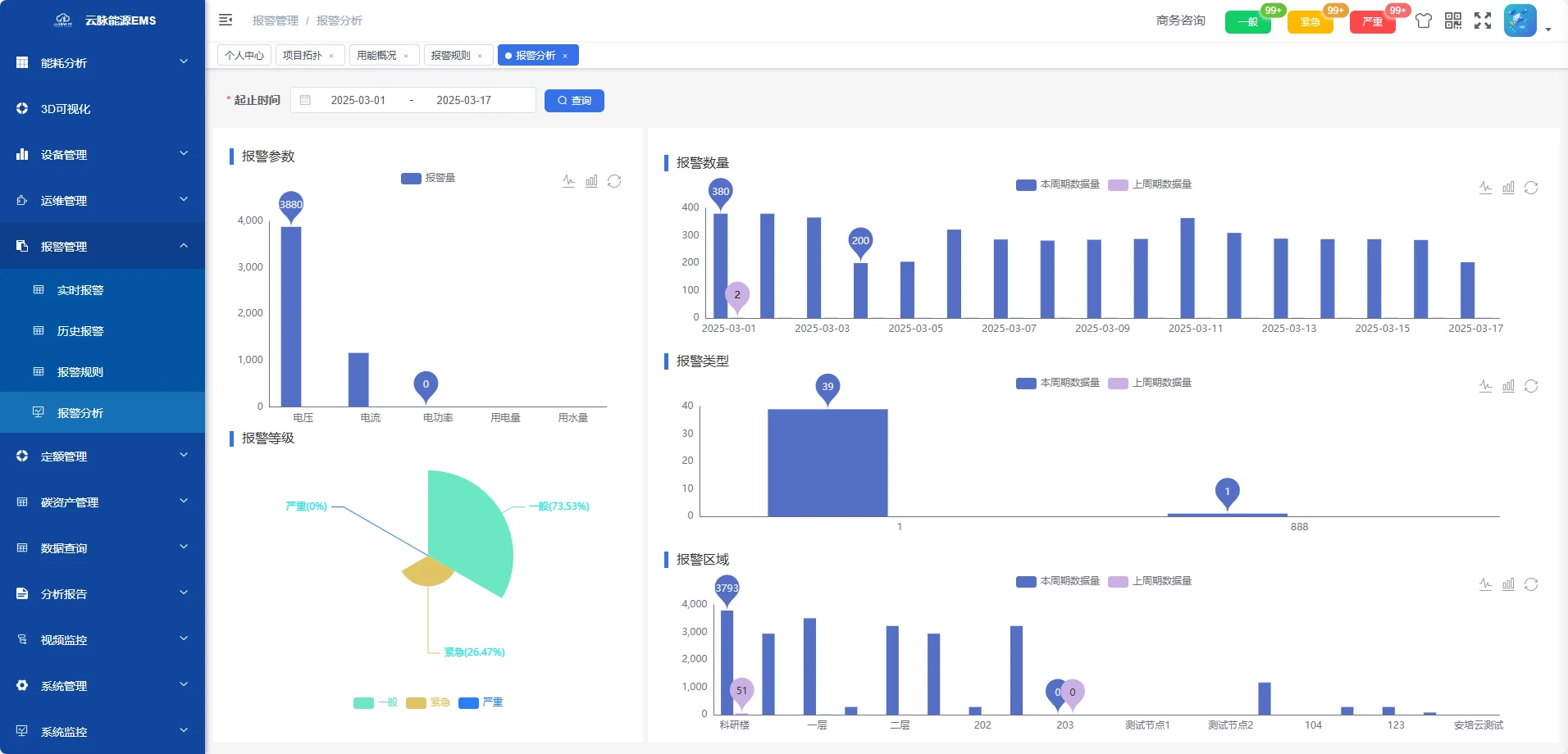This screenshot has width=1568, height=754.
Task: Toggle fullscreen mode icon
Action: [1483, 20]
